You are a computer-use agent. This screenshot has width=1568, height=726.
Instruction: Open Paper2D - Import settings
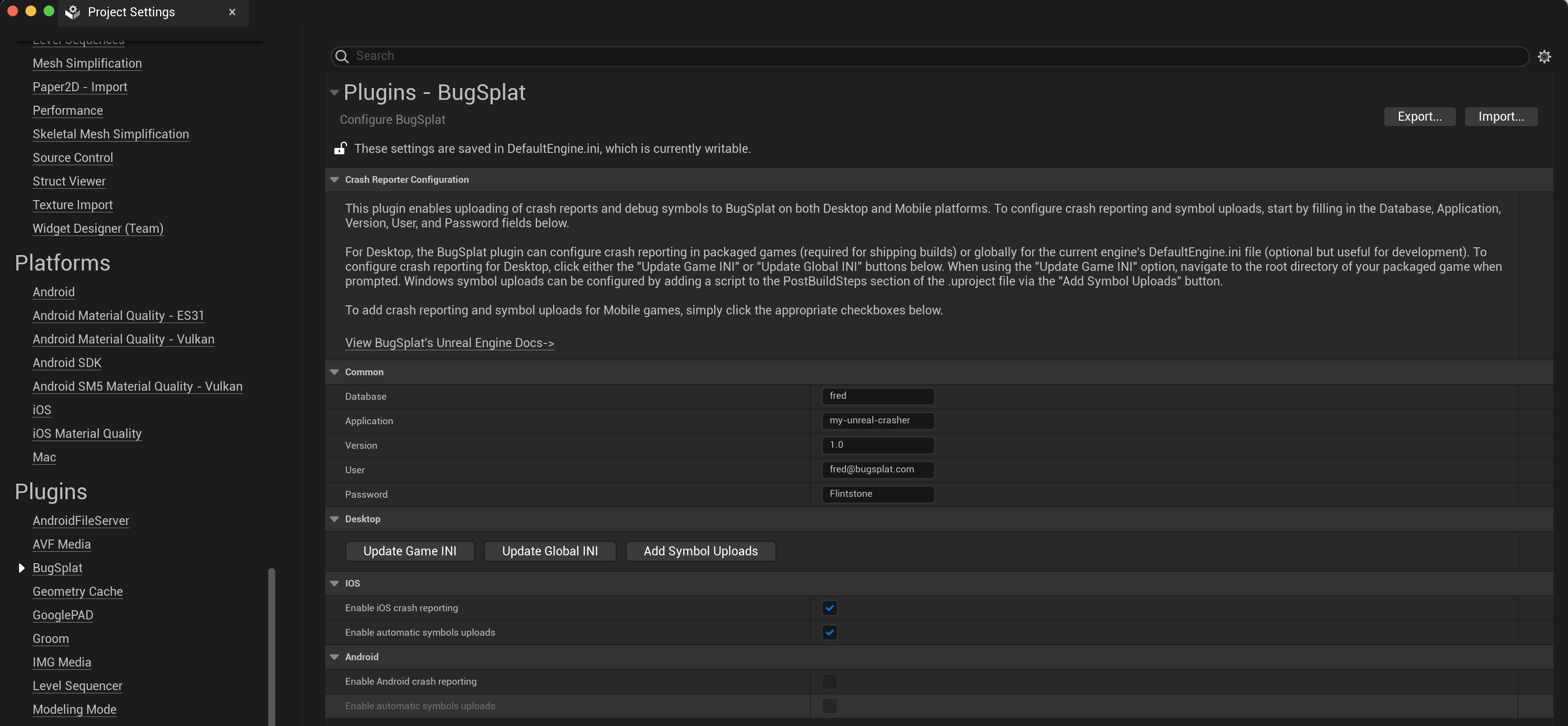[x=80, y=87]
